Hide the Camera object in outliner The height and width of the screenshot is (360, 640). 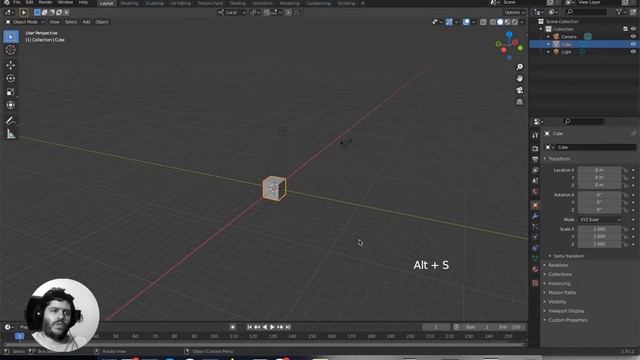coord(633,36)
